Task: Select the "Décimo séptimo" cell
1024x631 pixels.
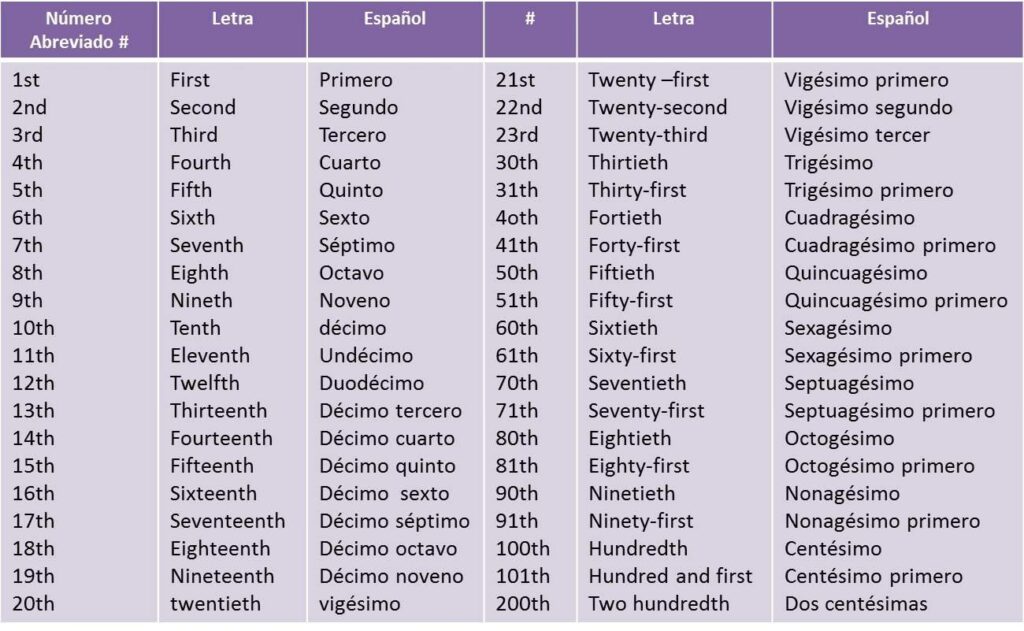Action: pos(394,521)
